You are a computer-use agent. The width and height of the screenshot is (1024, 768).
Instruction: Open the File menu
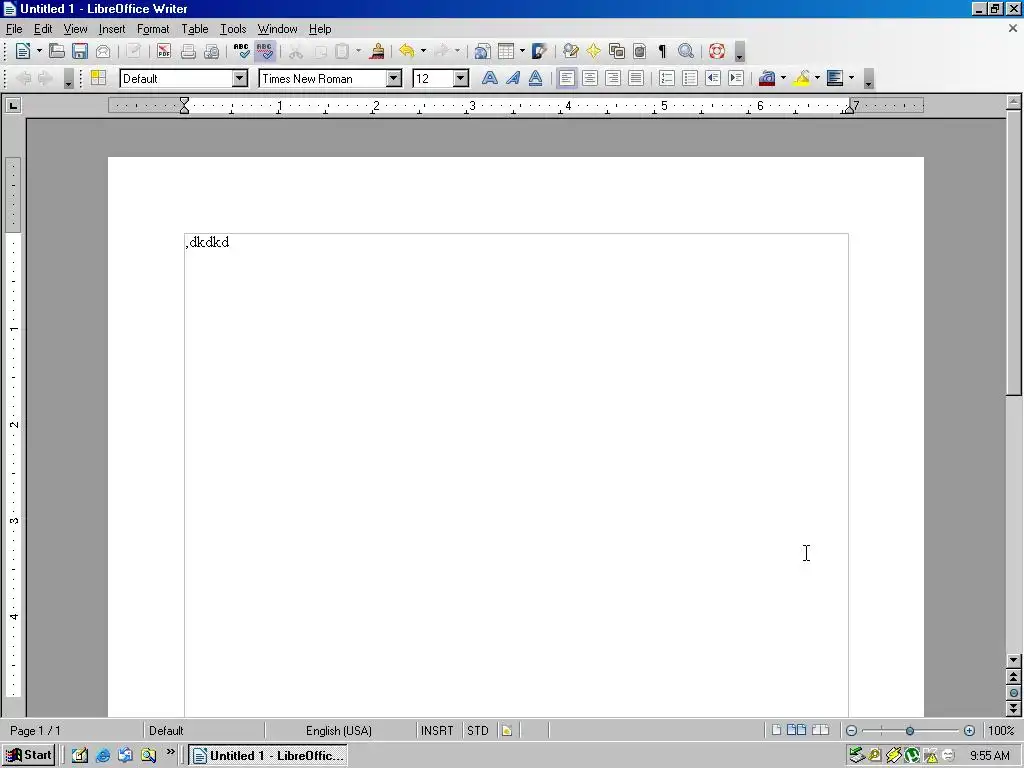click(x=14, y=29)
